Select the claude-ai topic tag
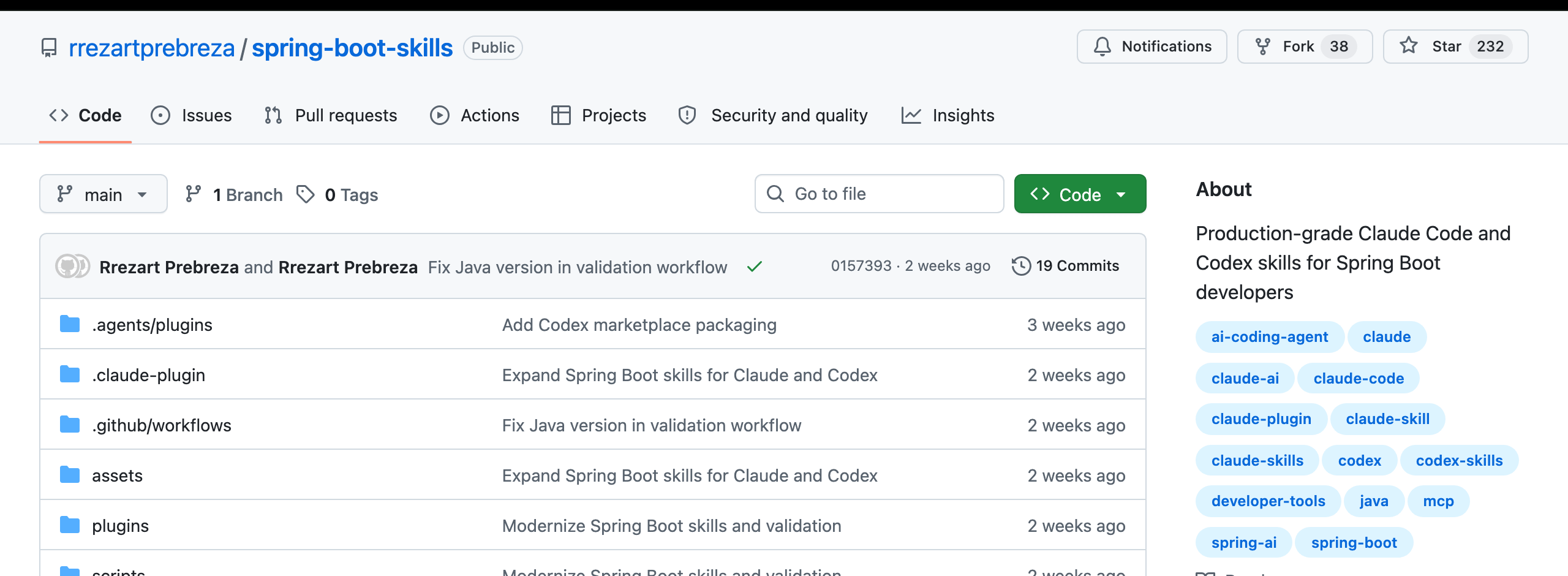The width and height of the screenshot is (1568, 576). coord(1245,379)
